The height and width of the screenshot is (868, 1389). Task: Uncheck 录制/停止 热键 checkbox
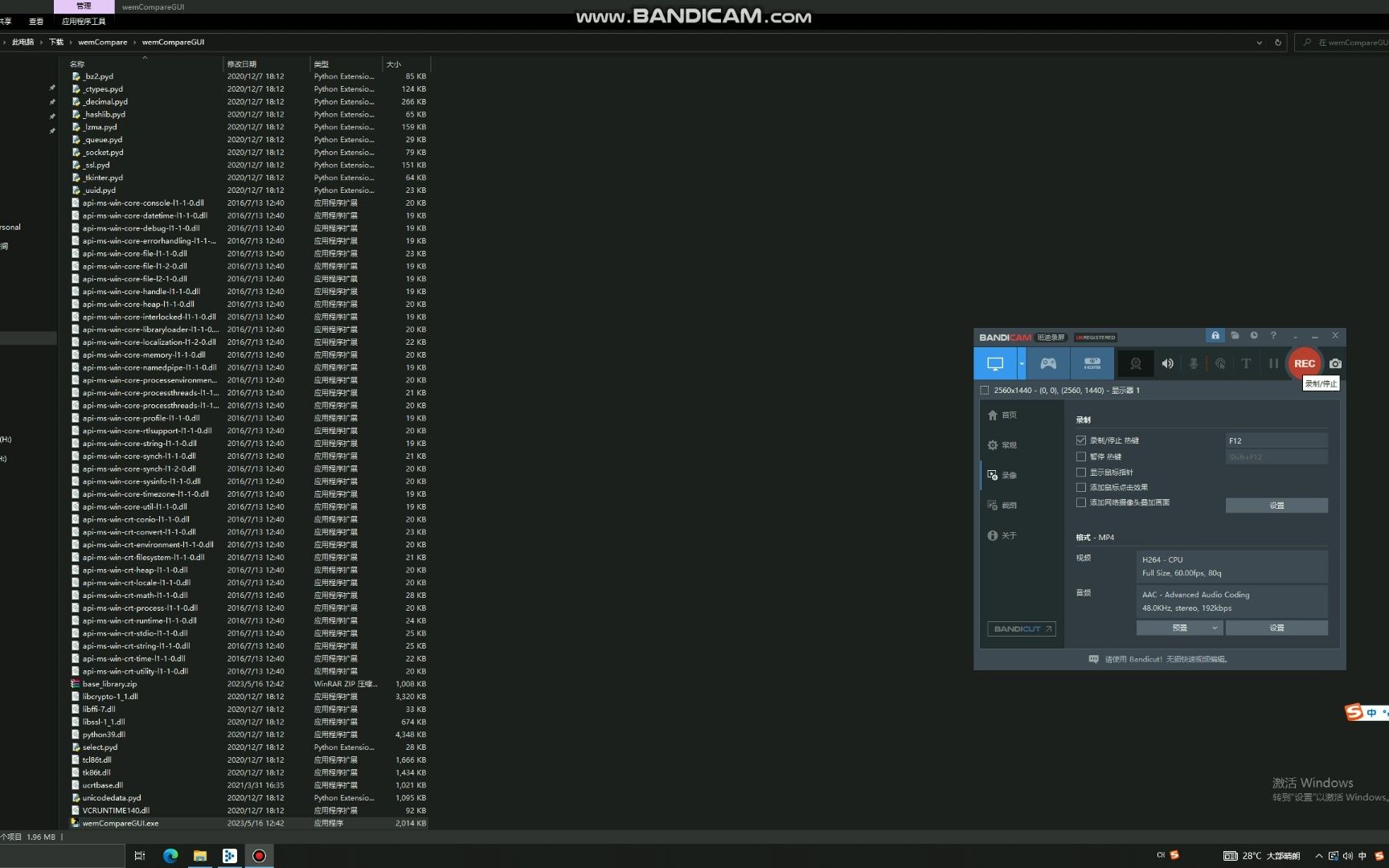(x=1081, y=440)
